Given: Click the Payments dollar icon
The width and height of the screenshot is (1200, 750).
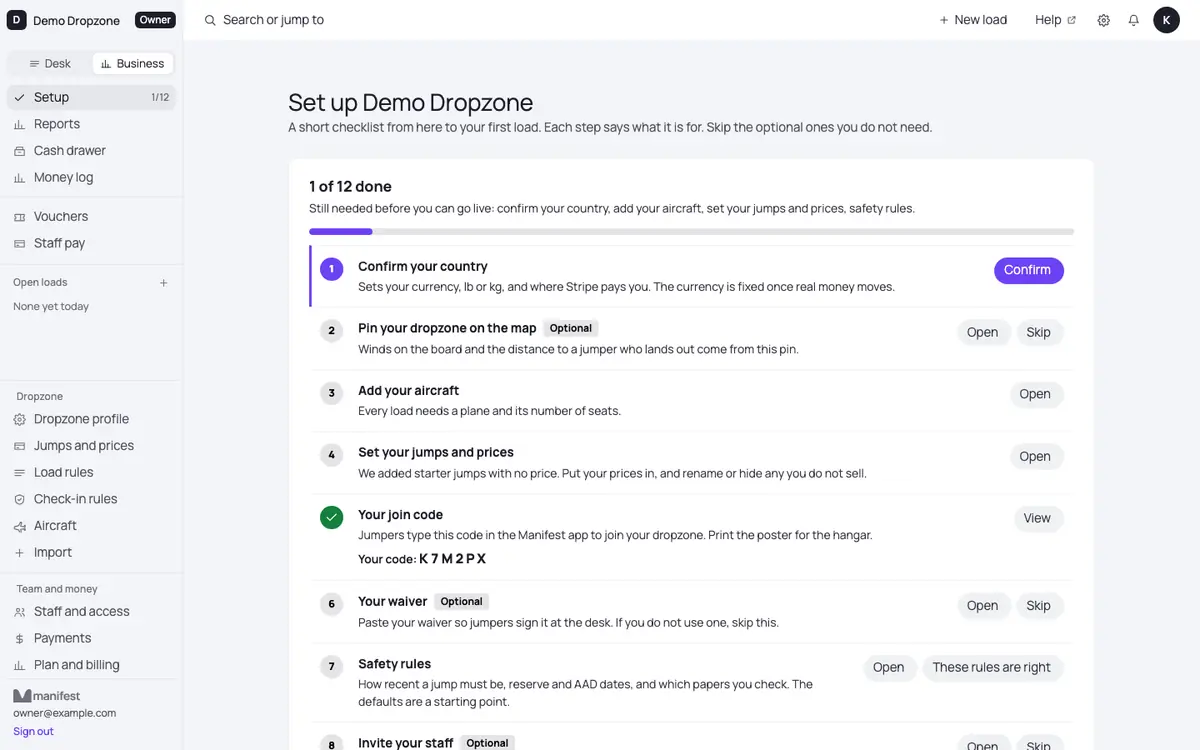Looking at the screenshot, I should point(19,639).
